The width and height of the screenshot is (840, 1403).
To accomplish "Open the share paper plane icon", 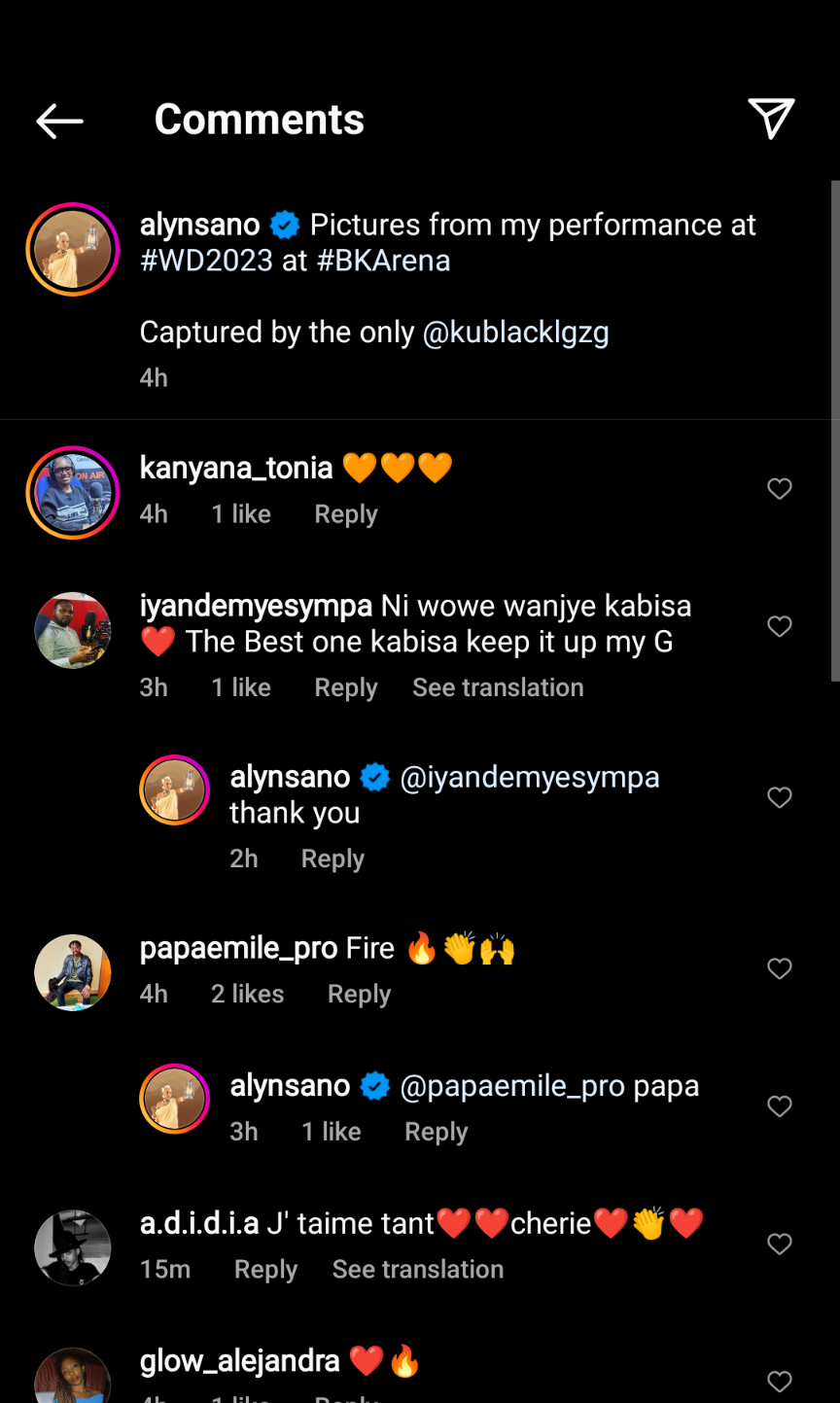I will [x=771, y=119].
